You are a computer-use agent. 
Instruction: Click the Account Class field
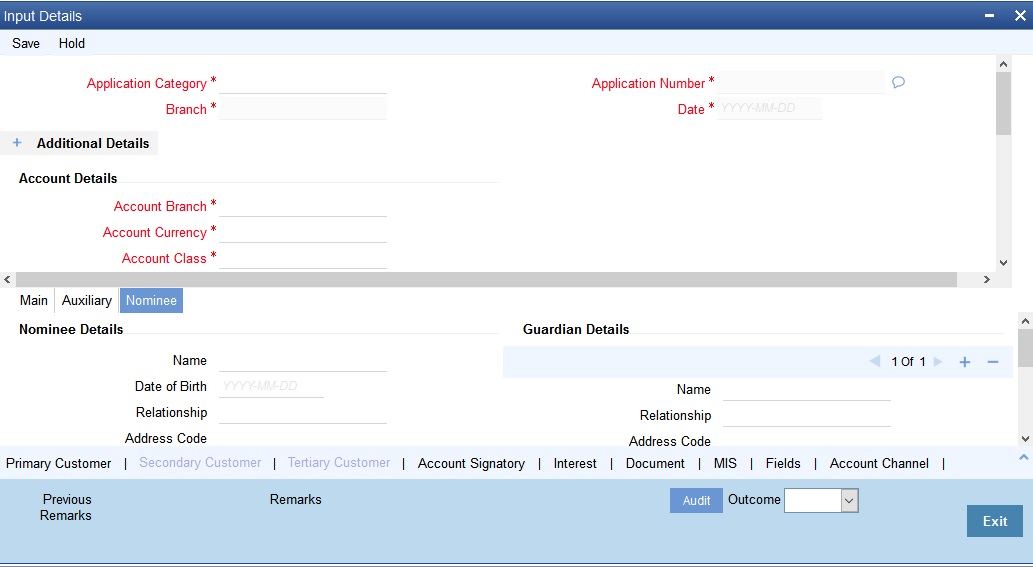pyautogui.click(x=303, y=258)
